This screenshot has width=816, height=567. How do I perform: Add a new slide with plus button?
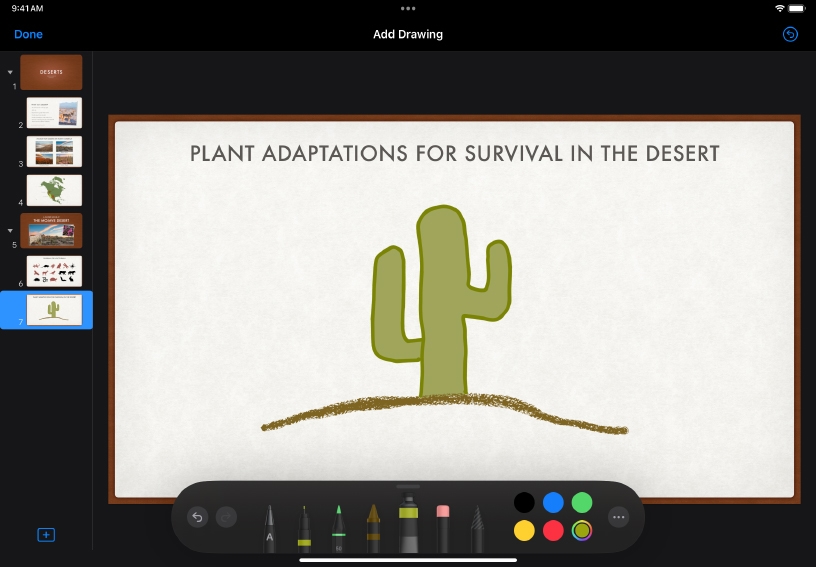click(x=46, y=535)
